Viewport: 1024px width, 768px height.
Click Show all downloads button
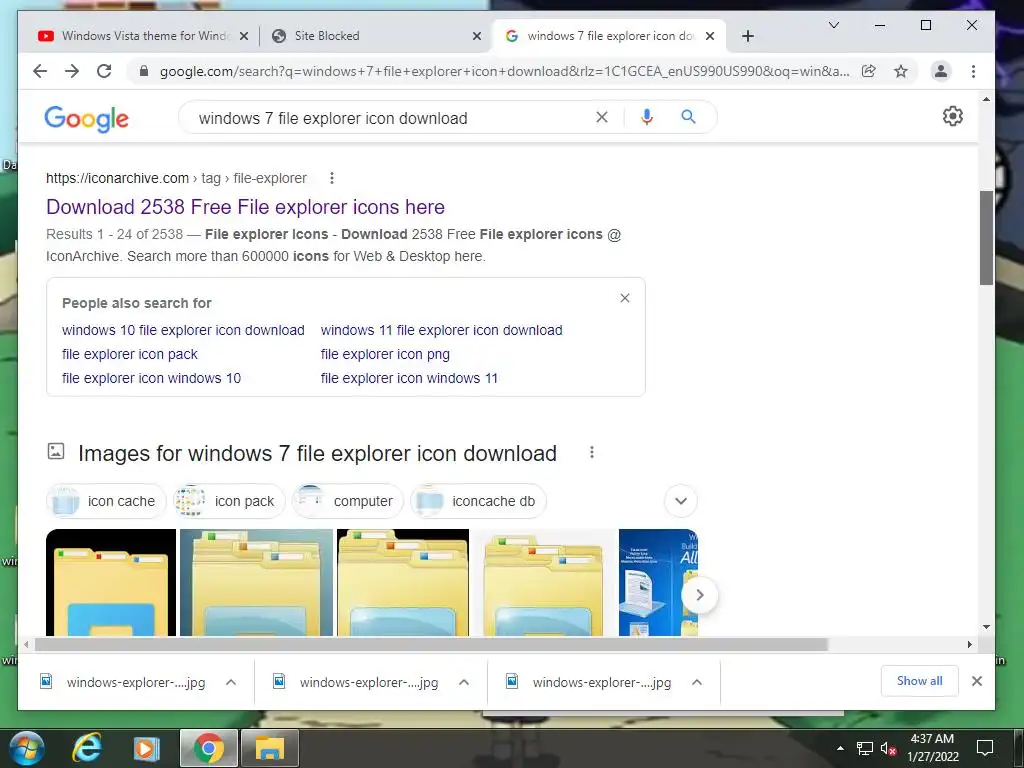(x=920, y=680)
